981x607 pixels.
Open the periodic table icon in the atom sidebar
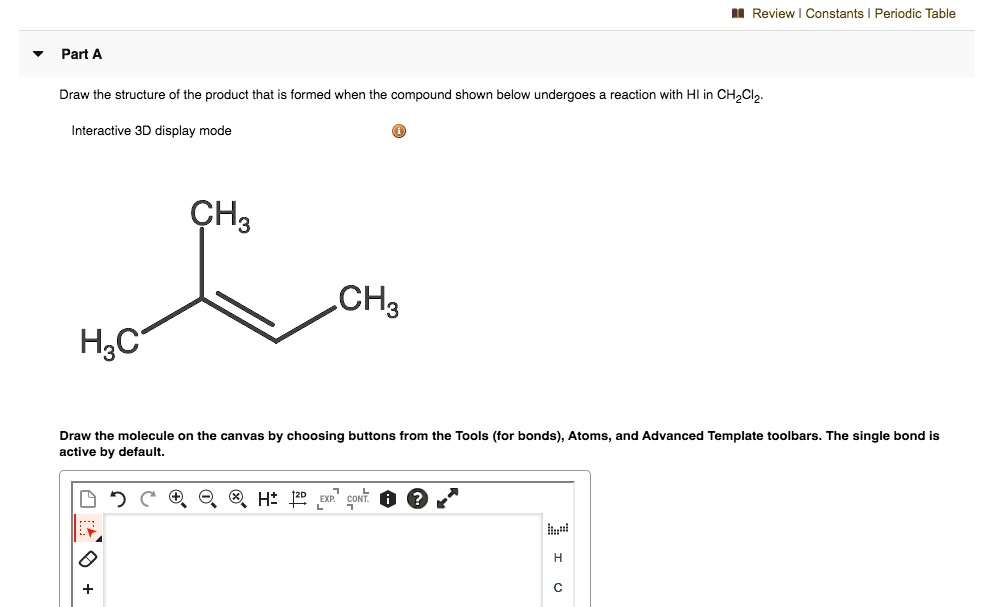click(557, 528)
